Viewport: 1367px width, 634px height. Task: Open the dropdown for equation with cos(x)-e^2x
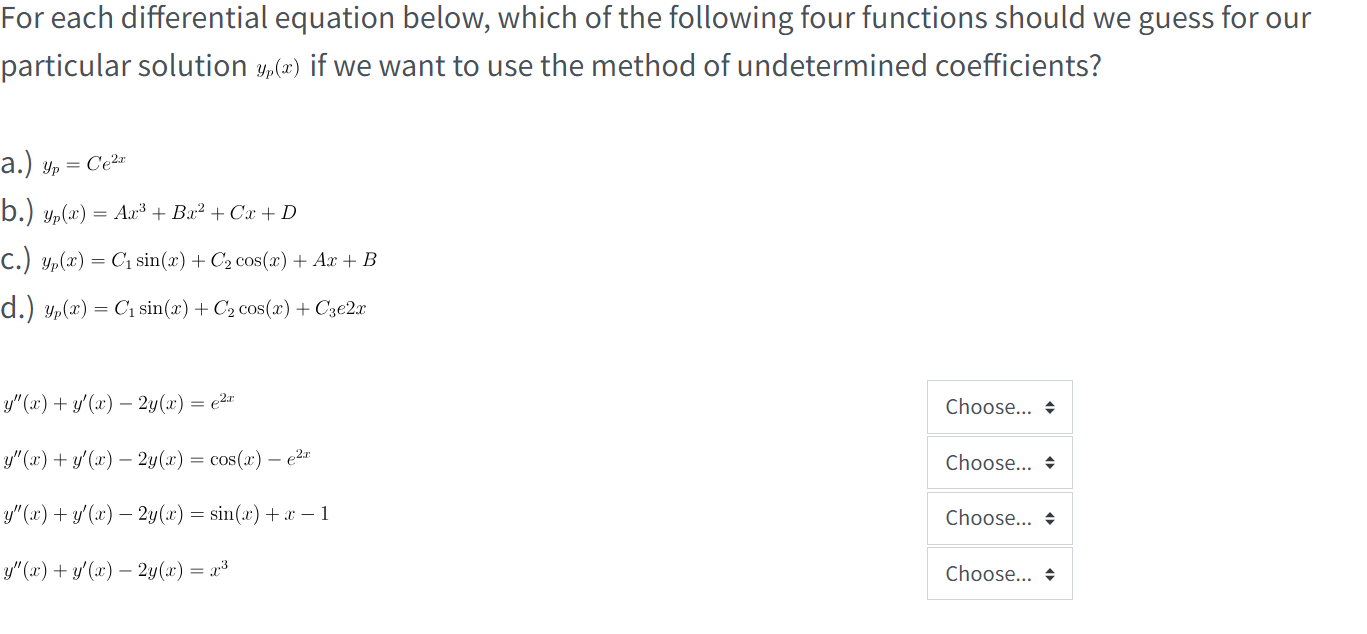(998, 462)
